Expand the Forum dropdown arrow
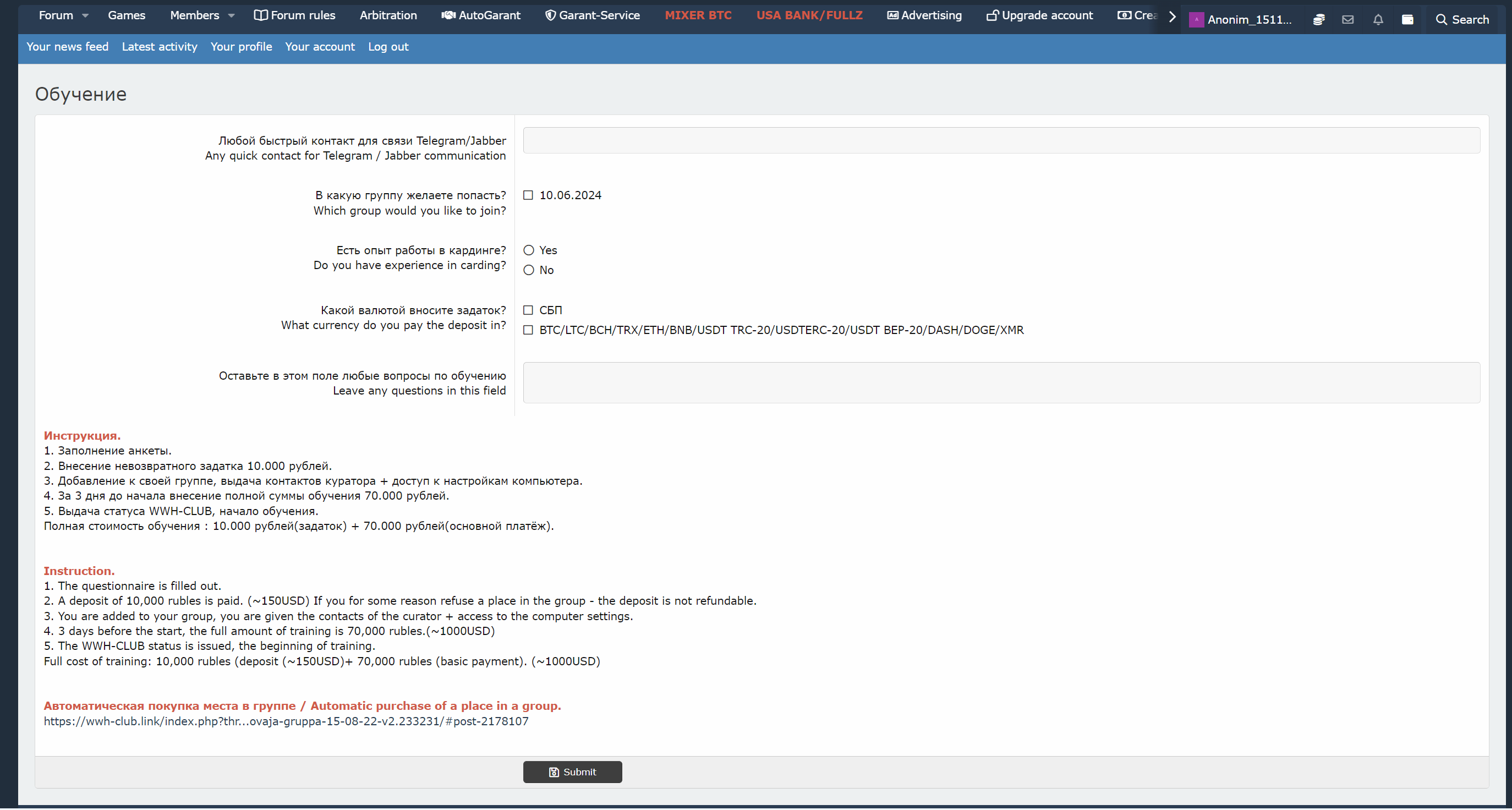The width and height of the screenshot is (1512, 810). click(x=85, y=16)
